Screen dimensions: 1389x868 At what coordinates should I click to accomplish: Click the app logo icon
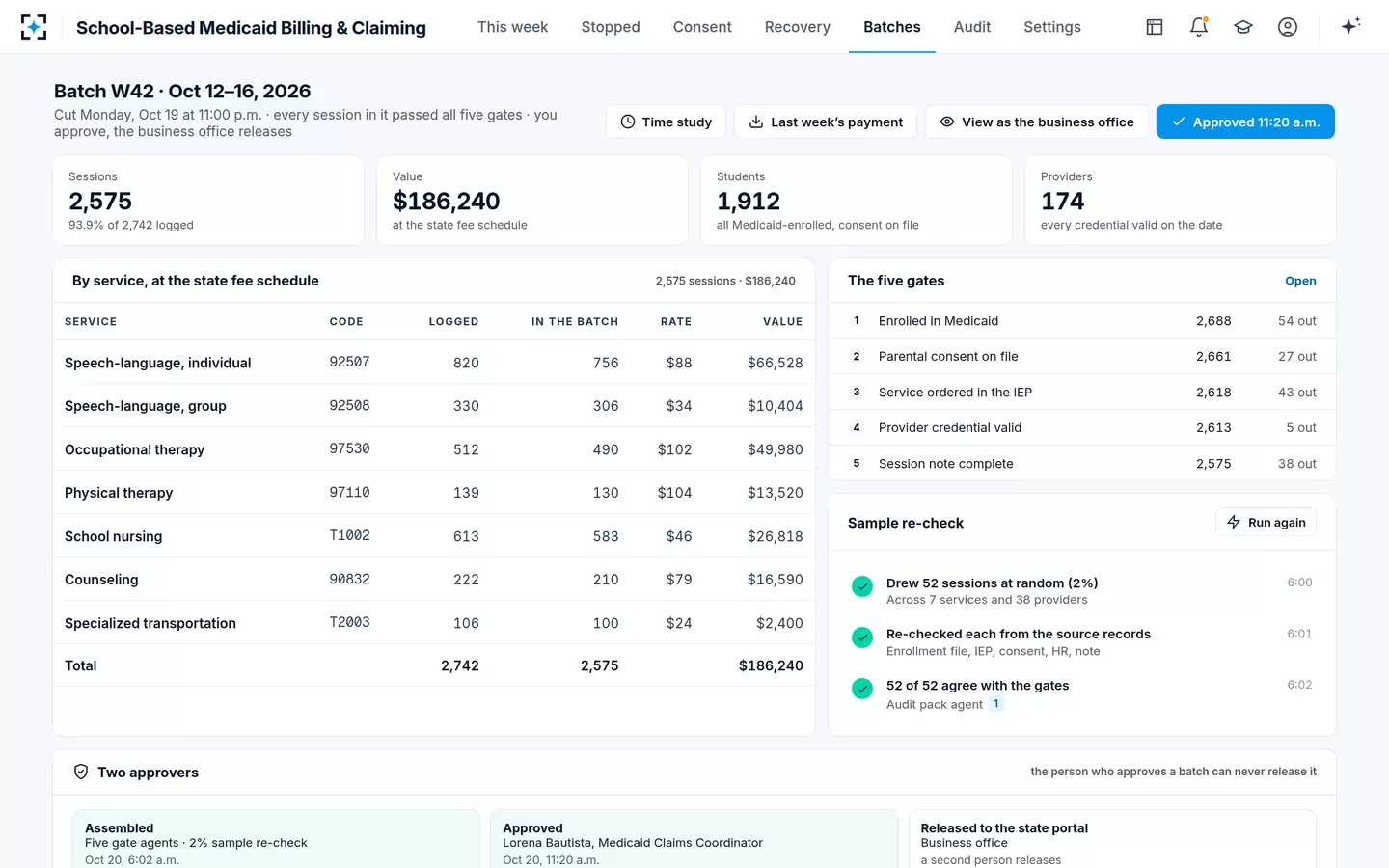pos(34,27)
